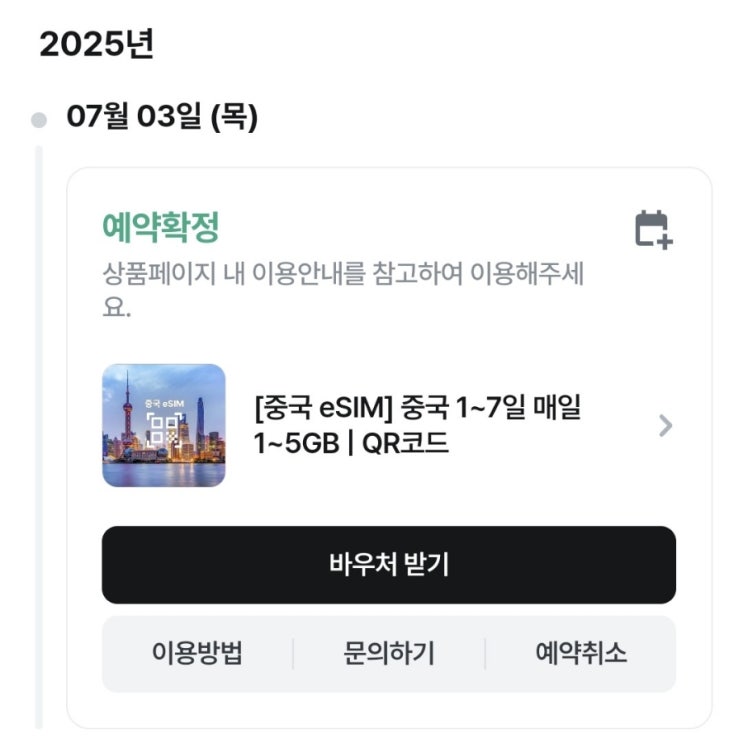Image resolution: width=743 pixels, height=743 pixels.
Task: Tap the 중국 eSIM label on the thumbnail
Action: tap(163, 403)
